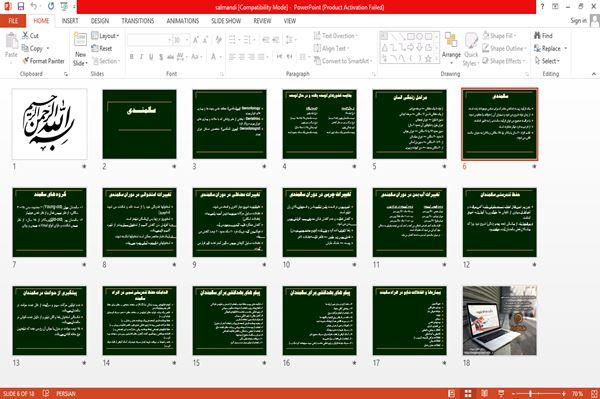Click the zoom out minus button
Screen dimensions: 600x399
point(514,394)
